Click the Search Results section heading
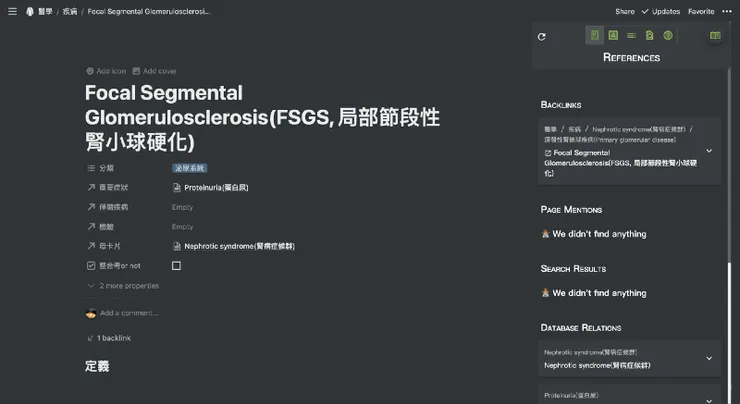Screen dimensions: 740x404 (x=573, y=269)
